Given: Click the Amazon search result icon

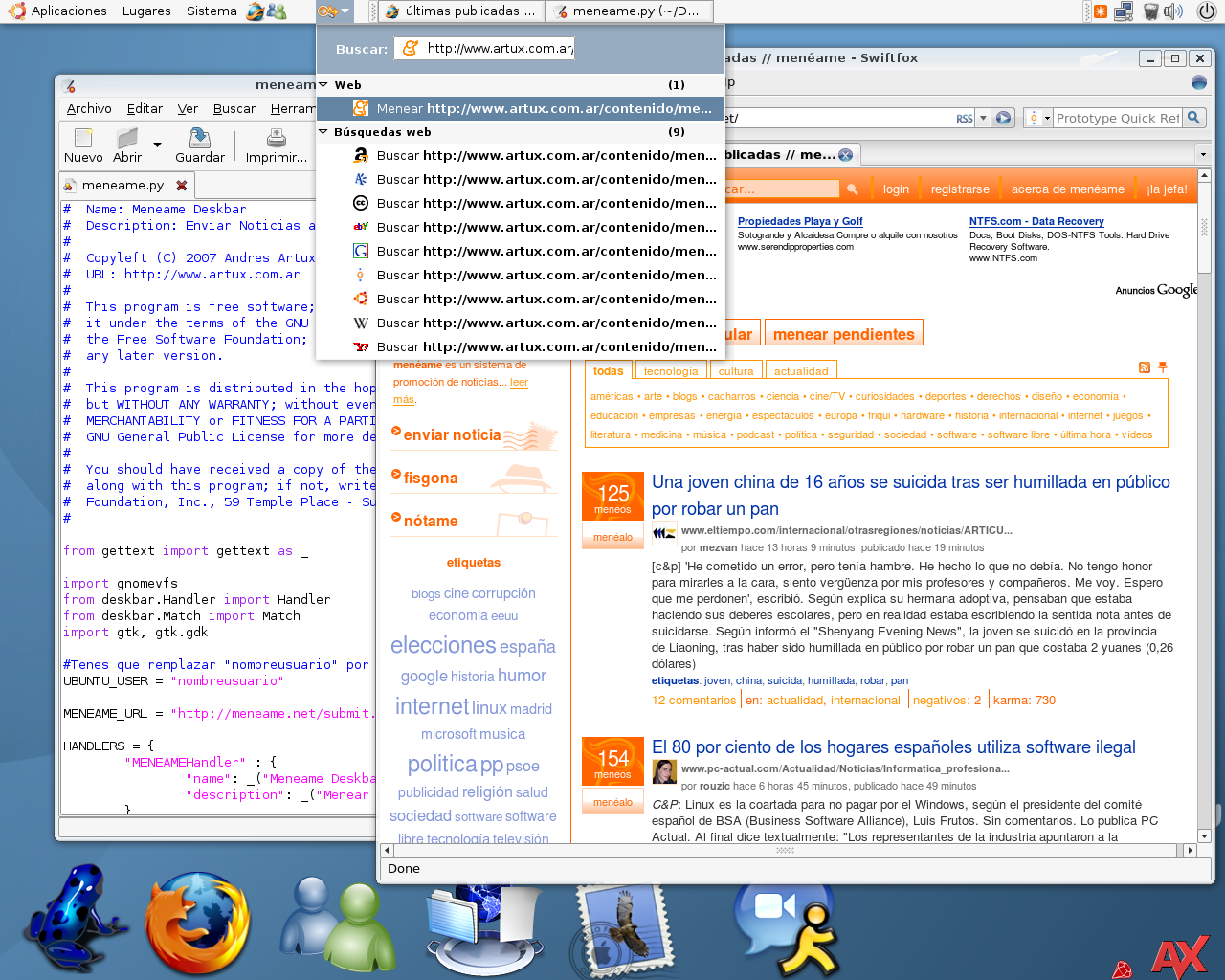Looking at the screenshot, I should 361,155.
